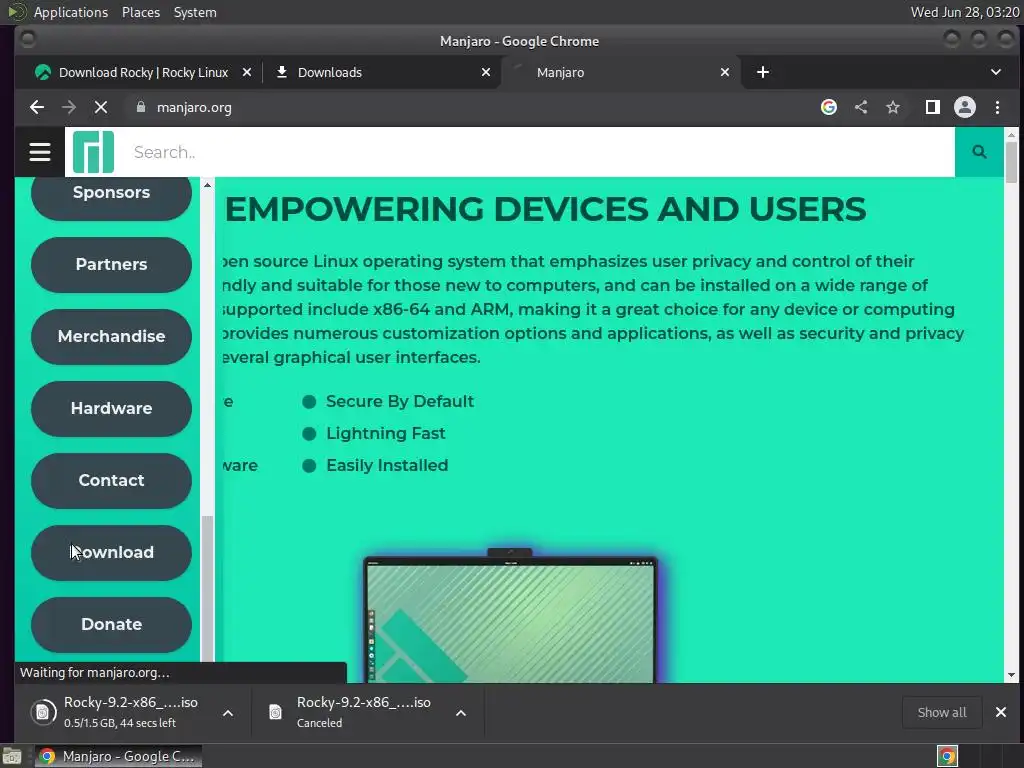Close the downloads shelf

[1000, 712]
